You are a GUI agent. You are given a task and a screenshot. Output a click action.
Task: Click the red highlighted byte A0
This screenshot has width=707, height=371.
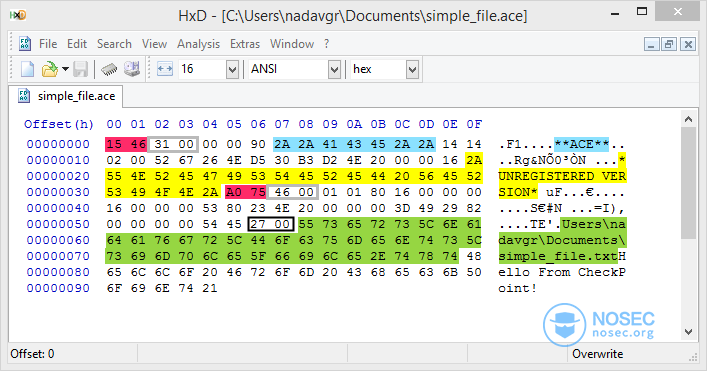234,192
